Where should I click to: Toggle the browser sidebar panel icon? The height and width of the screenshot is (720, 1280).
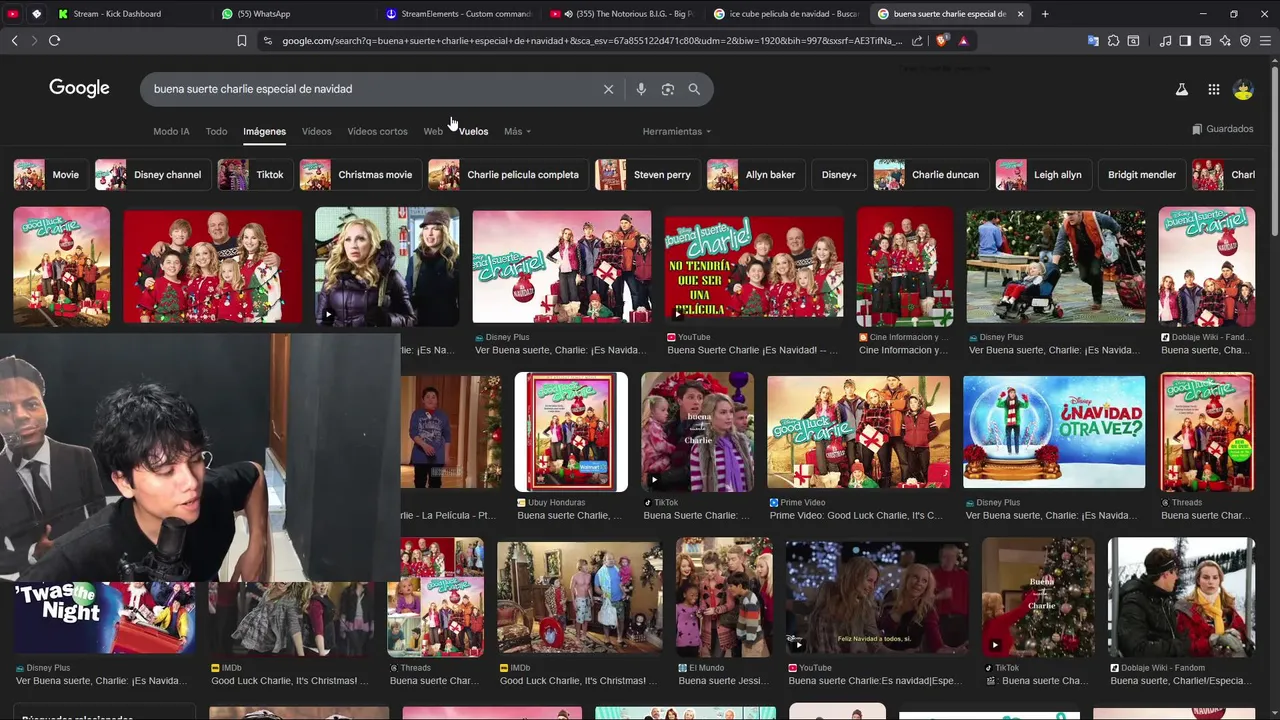tap(1185, 41)
